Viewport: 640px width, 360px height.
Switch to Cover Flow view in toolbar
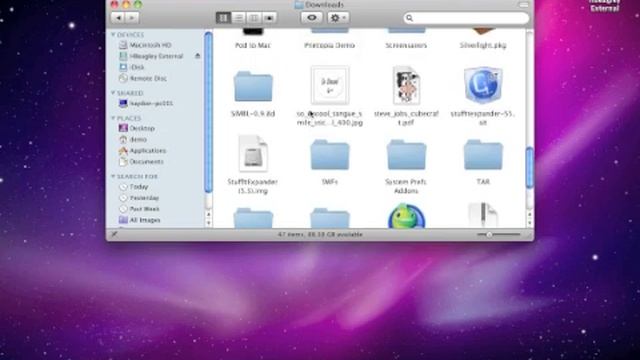click(x=269, y=18)
